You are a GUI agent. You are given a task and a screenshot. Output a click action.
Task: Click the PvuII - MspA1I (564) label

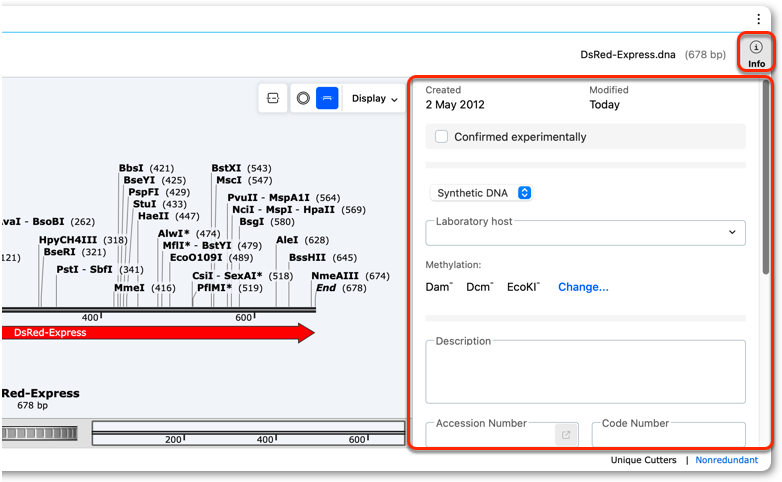(284, 198)
